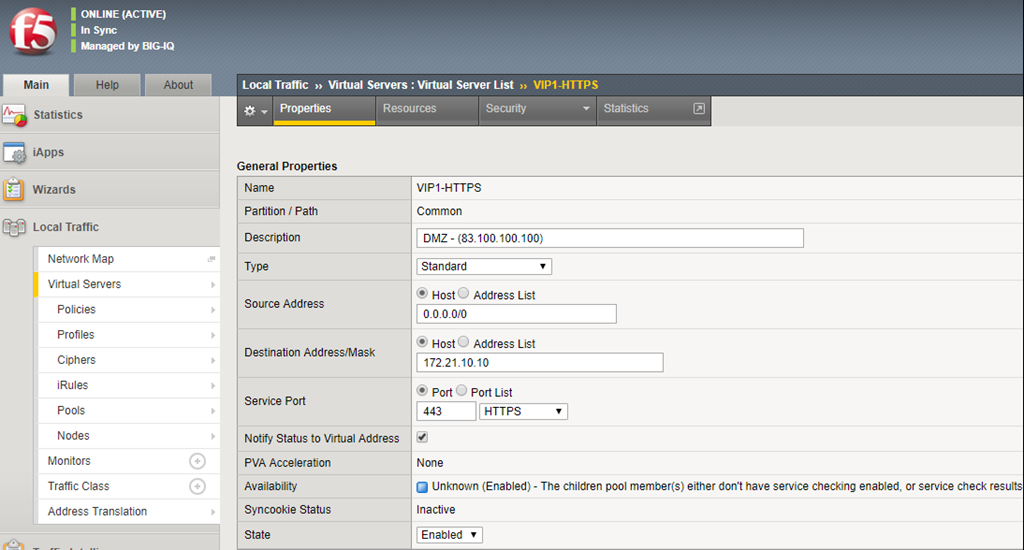
Task: Open the HTTPS service port dropdown
Action: 523,412
